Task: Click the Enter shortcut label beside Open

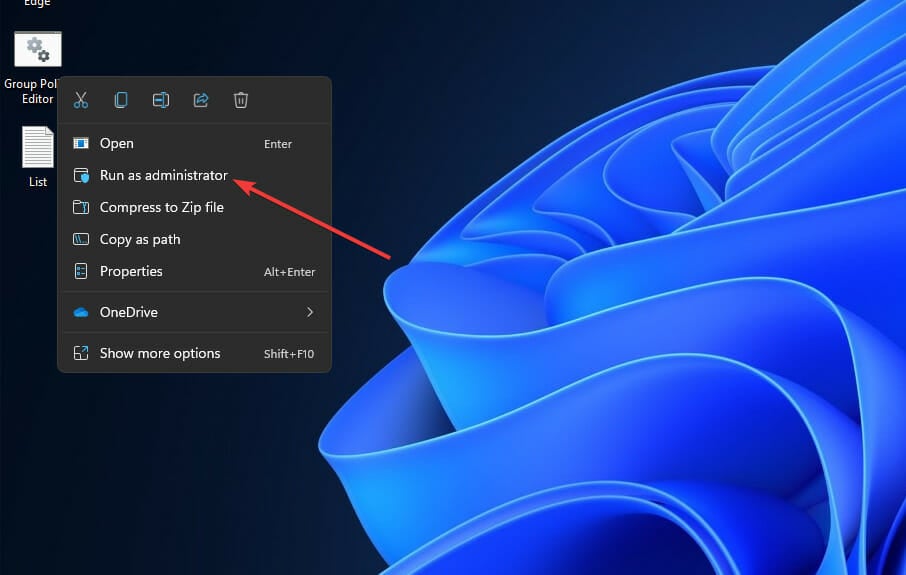Action: (x=278, y=144)
